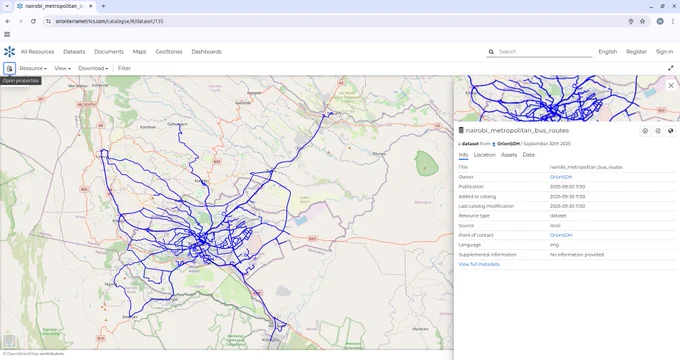Screen dimensions: 680x360
Task: Click the first circular icon beside dataset title
Action: (x=645, y=131)
